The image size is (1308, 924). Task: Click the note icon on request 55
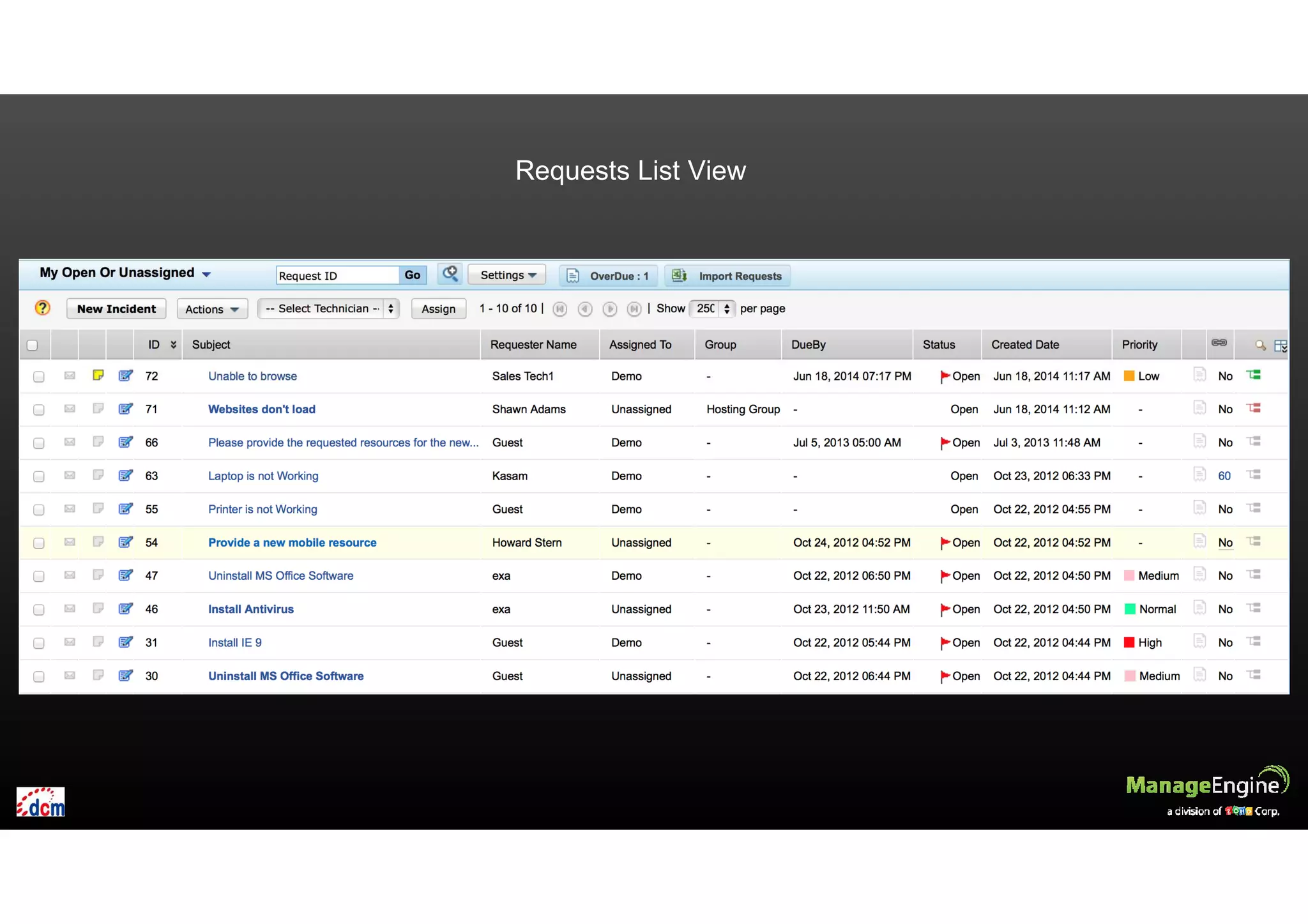pos(98,508)
